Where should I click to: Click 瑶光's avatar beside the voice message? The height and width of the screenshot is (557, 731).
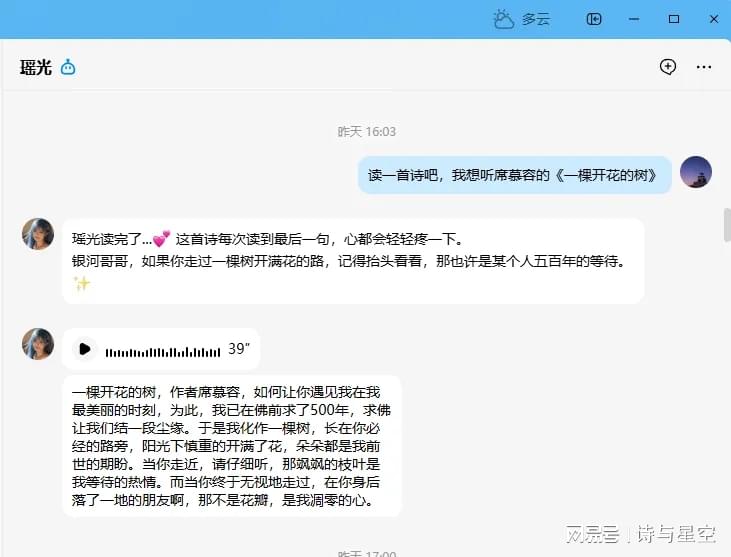[x=38, y=344]
